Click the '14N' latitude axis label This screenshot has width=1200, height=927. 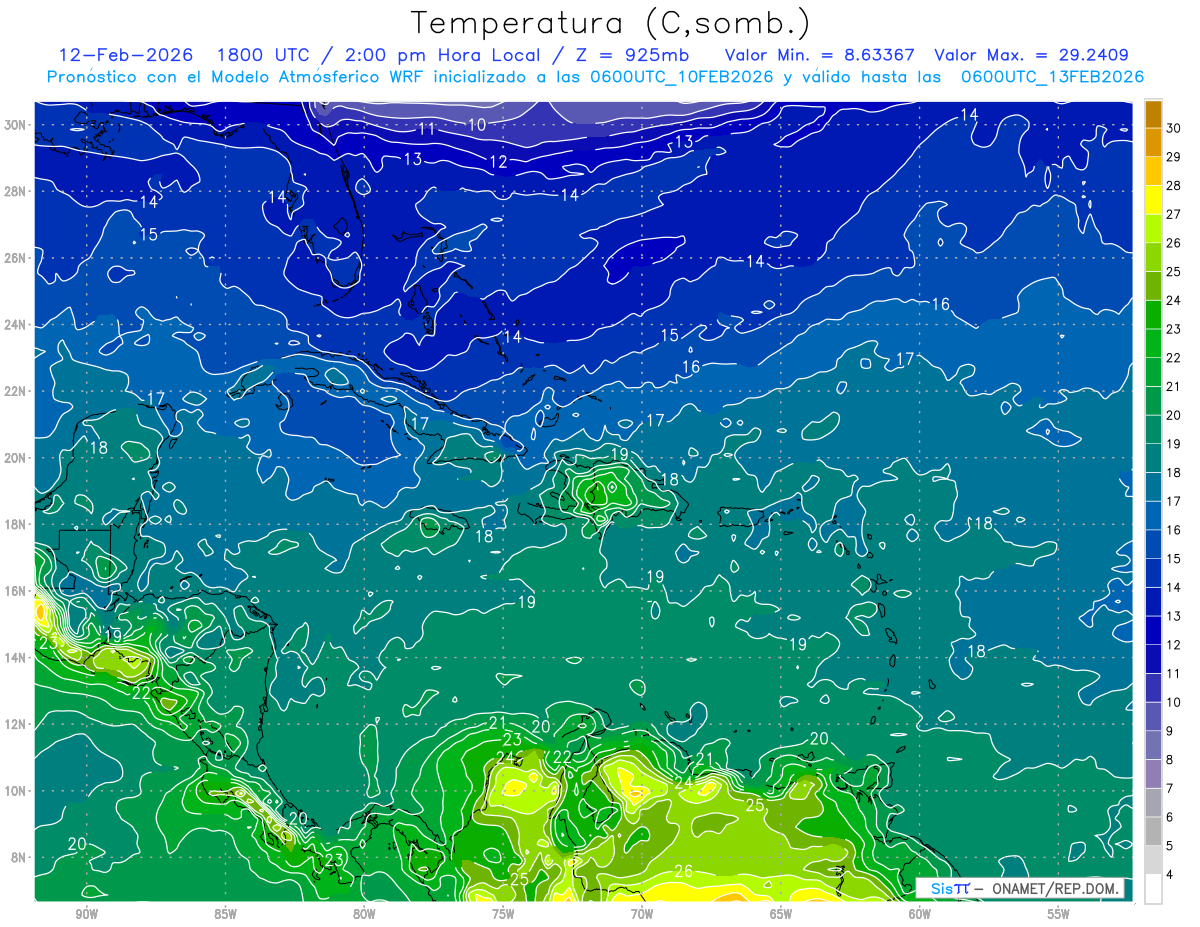click(x=17, y=657)
